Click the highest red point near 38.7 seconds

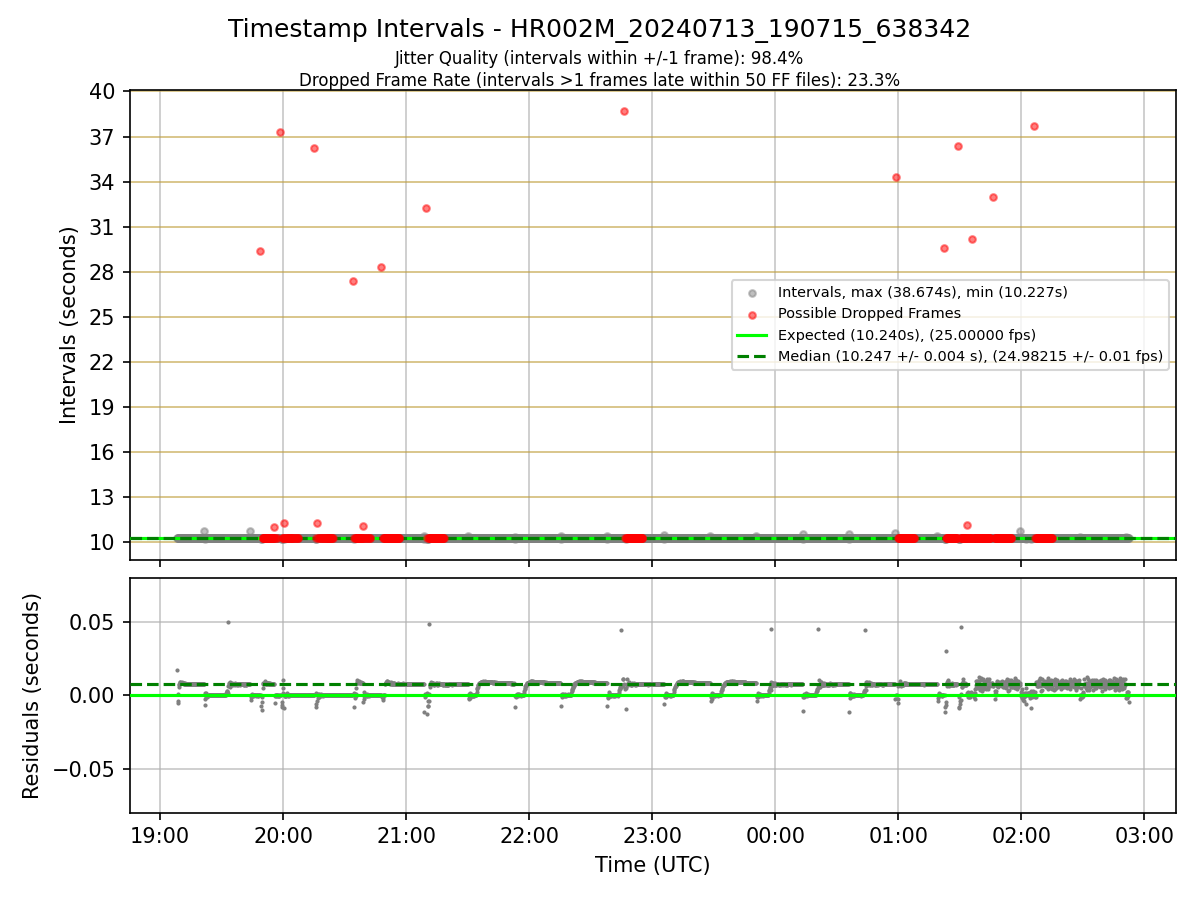(x=624, y=111)
